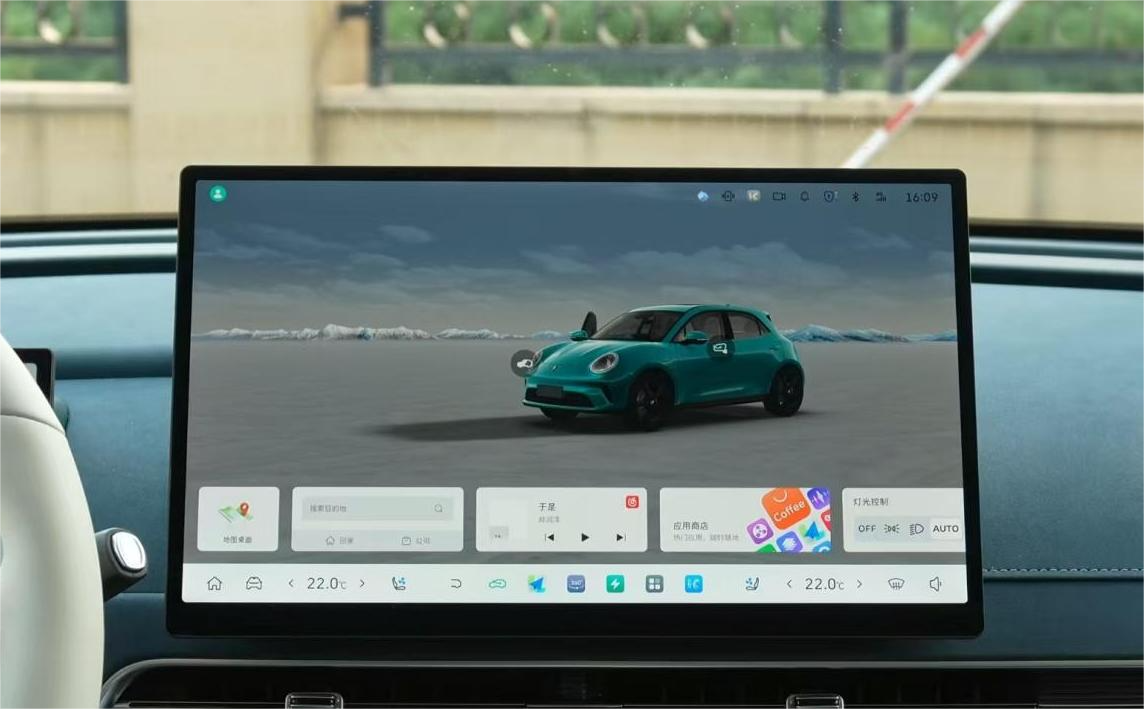This screenshot has height=709, width=1144.
Task: Toggle windshield defrost
Action: point(896,584)
